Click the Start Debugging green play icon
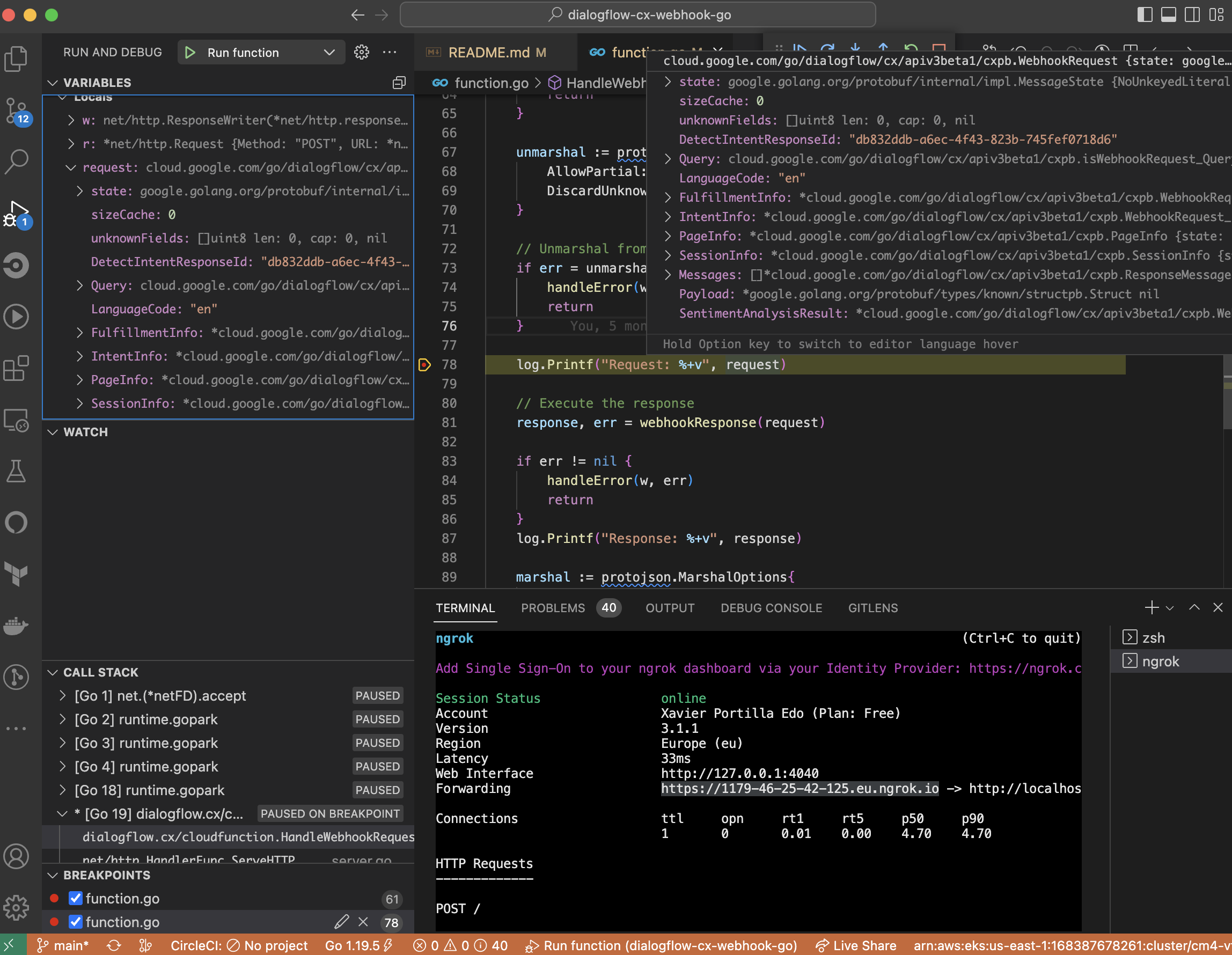 [190, 53]
